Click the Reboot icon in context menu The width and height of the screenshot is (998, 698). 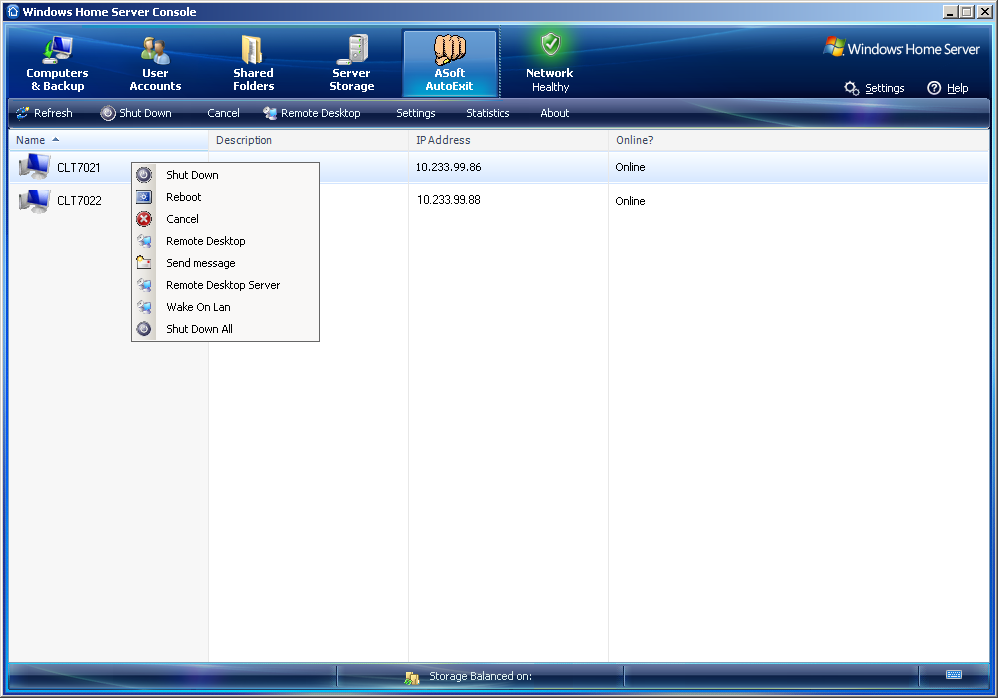click(x=144, y=197)
